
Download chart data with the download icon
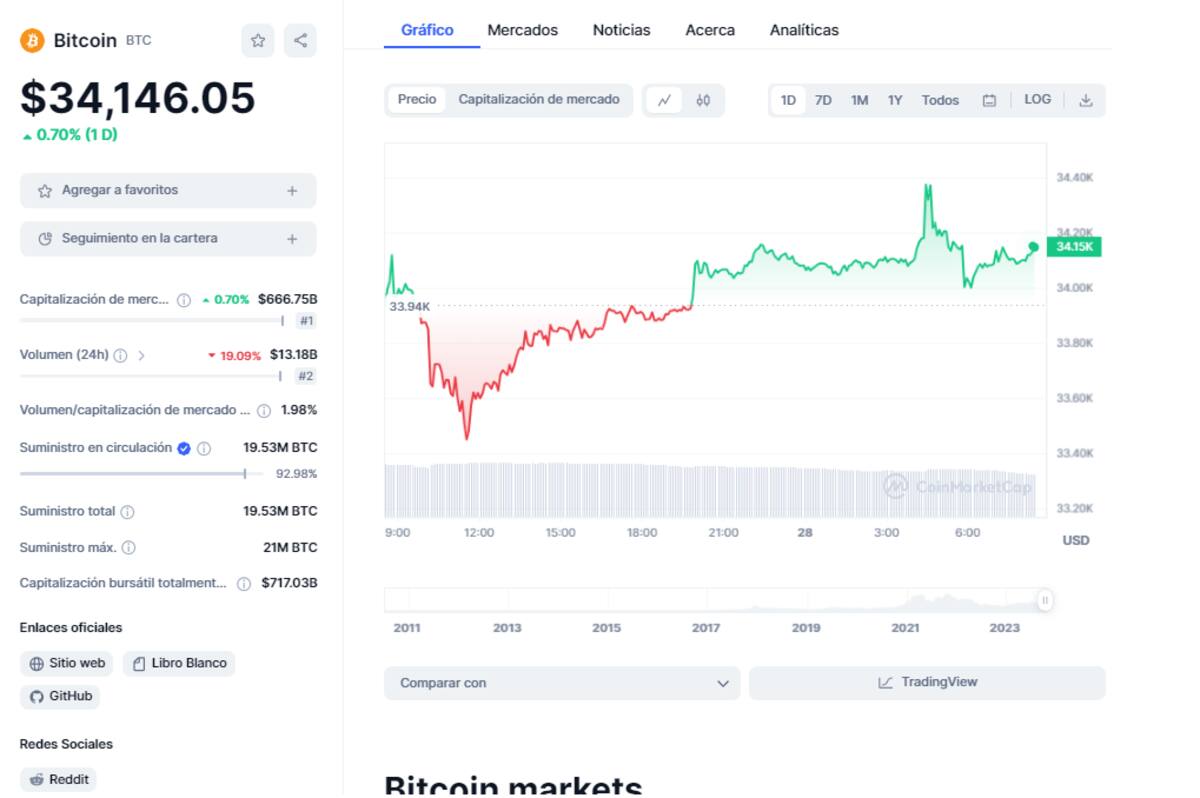pyautogui.click(x=1085, y=100)
